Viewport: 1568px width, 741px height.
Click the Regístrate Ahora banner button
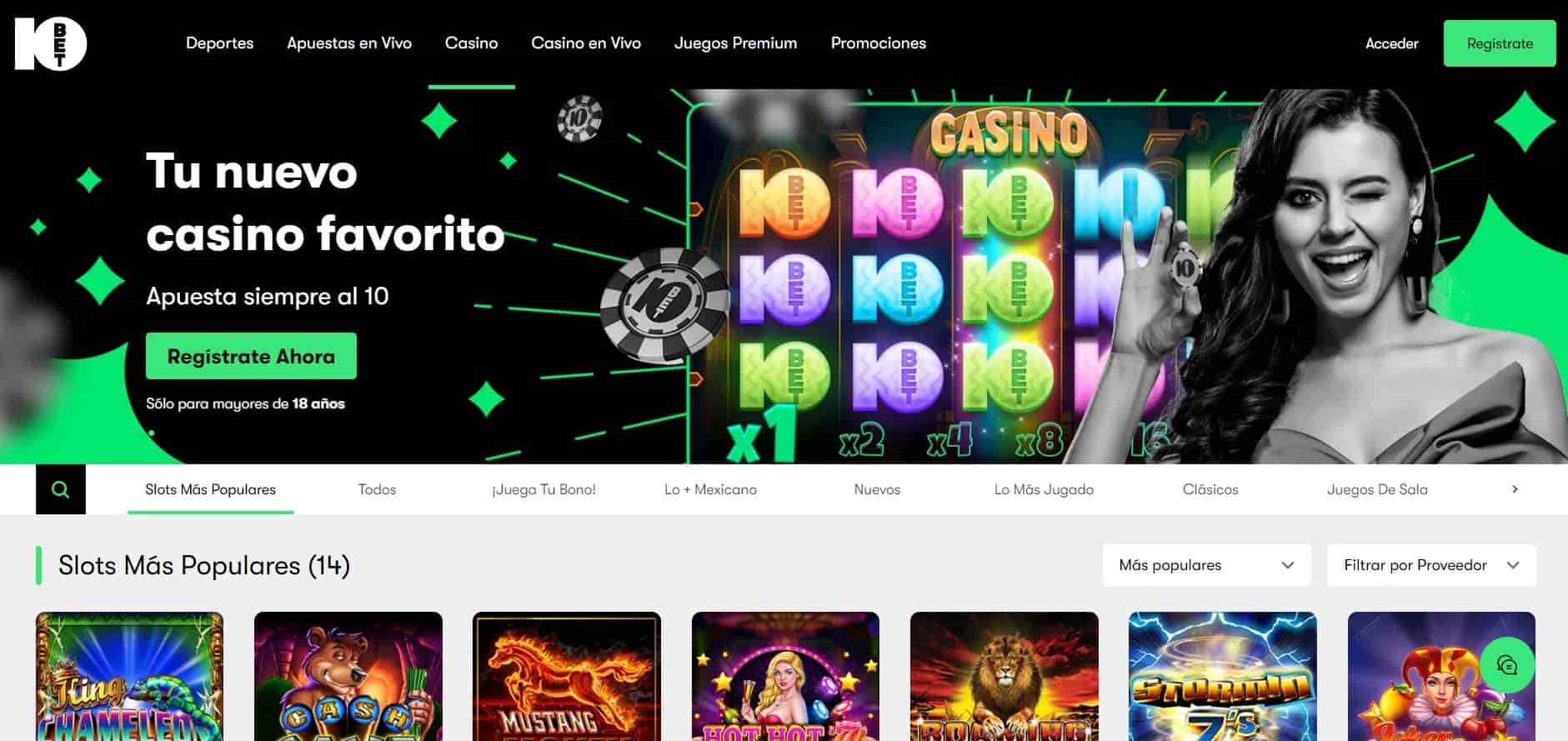pos(251,356)
